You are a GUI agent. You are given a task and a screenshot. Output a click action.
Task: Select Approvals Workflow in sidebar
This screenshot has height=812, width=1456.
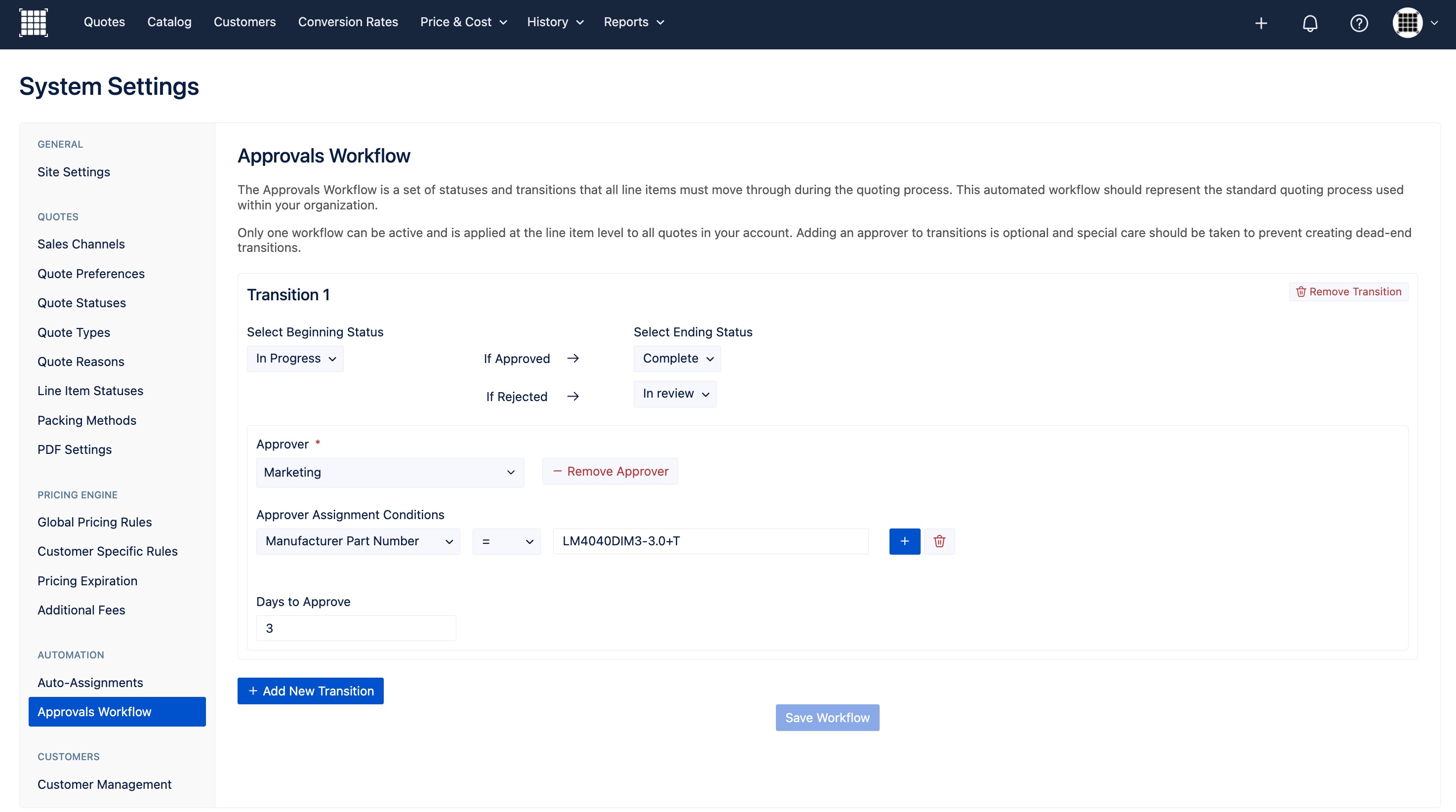point(117,711)
